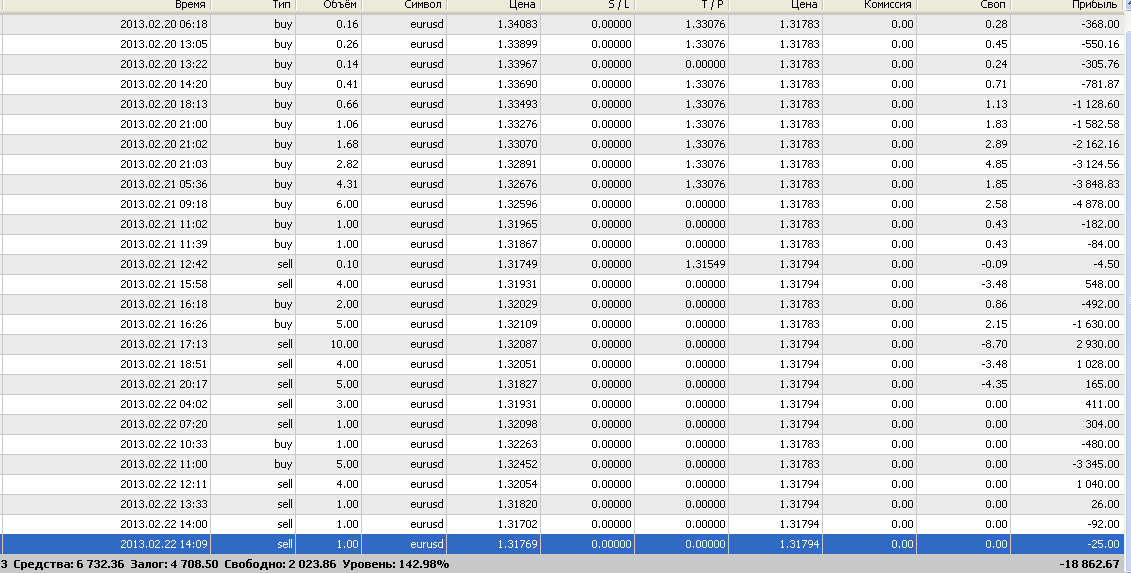The height and width of the screenshot is (573, 1131).
Task: Click volume 10.00 cell
Action: point(344,344)
